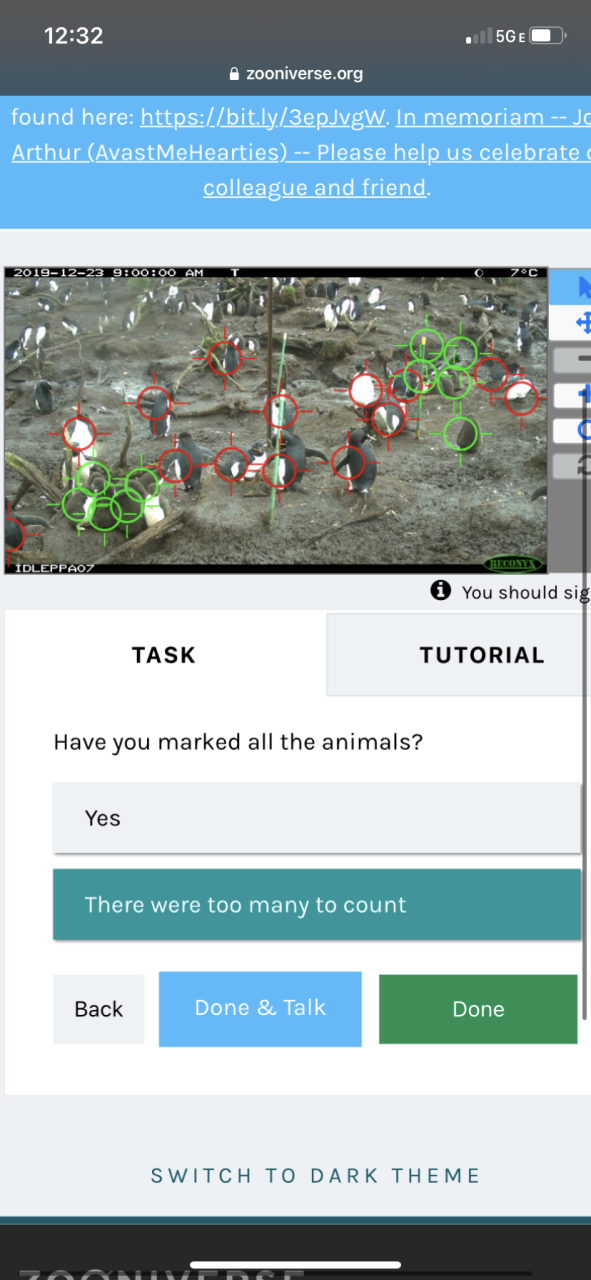Open the TUTORIAL tab

click(459, 655)
